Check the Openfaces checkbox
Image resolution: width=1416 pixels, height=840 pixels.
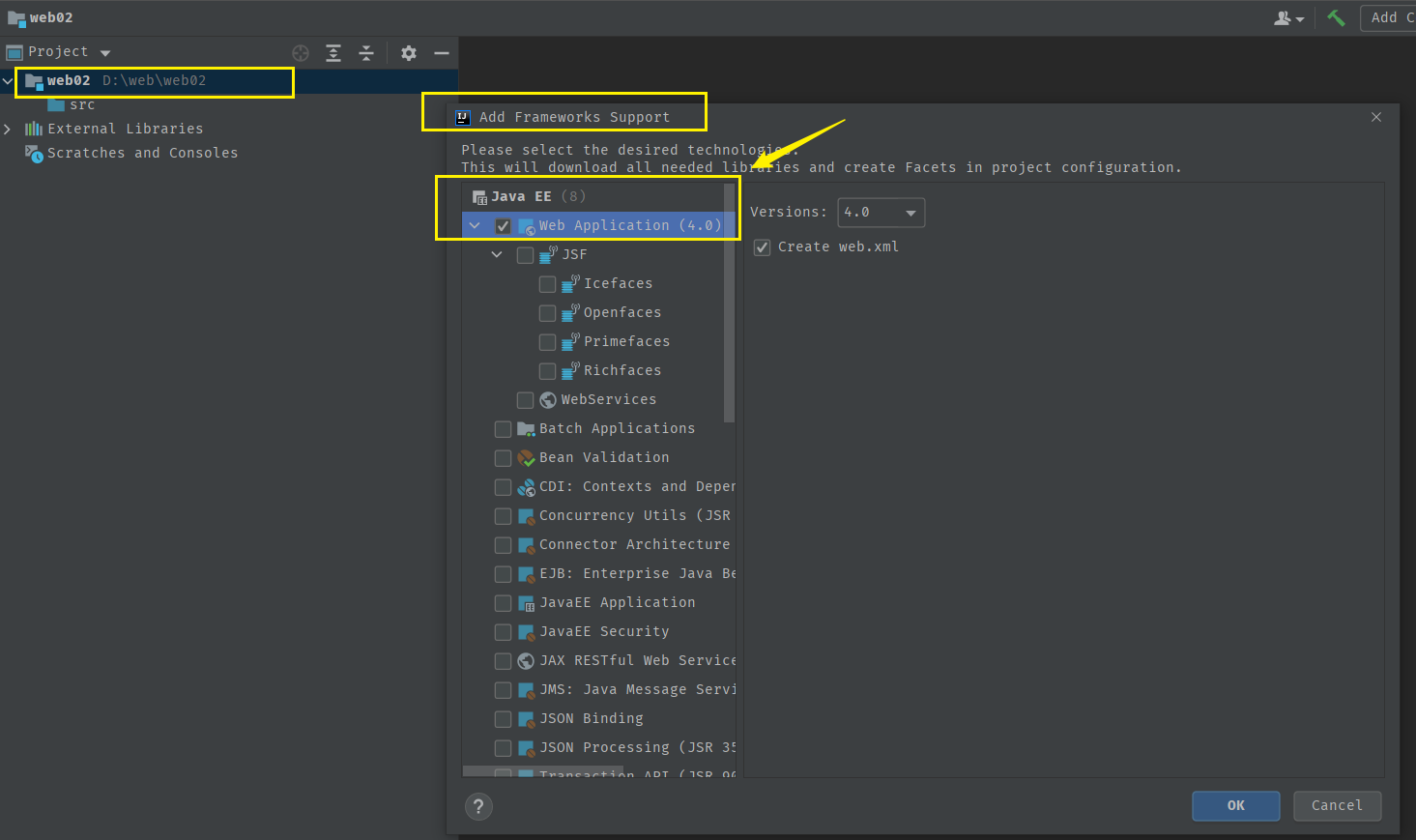point(547,313)
